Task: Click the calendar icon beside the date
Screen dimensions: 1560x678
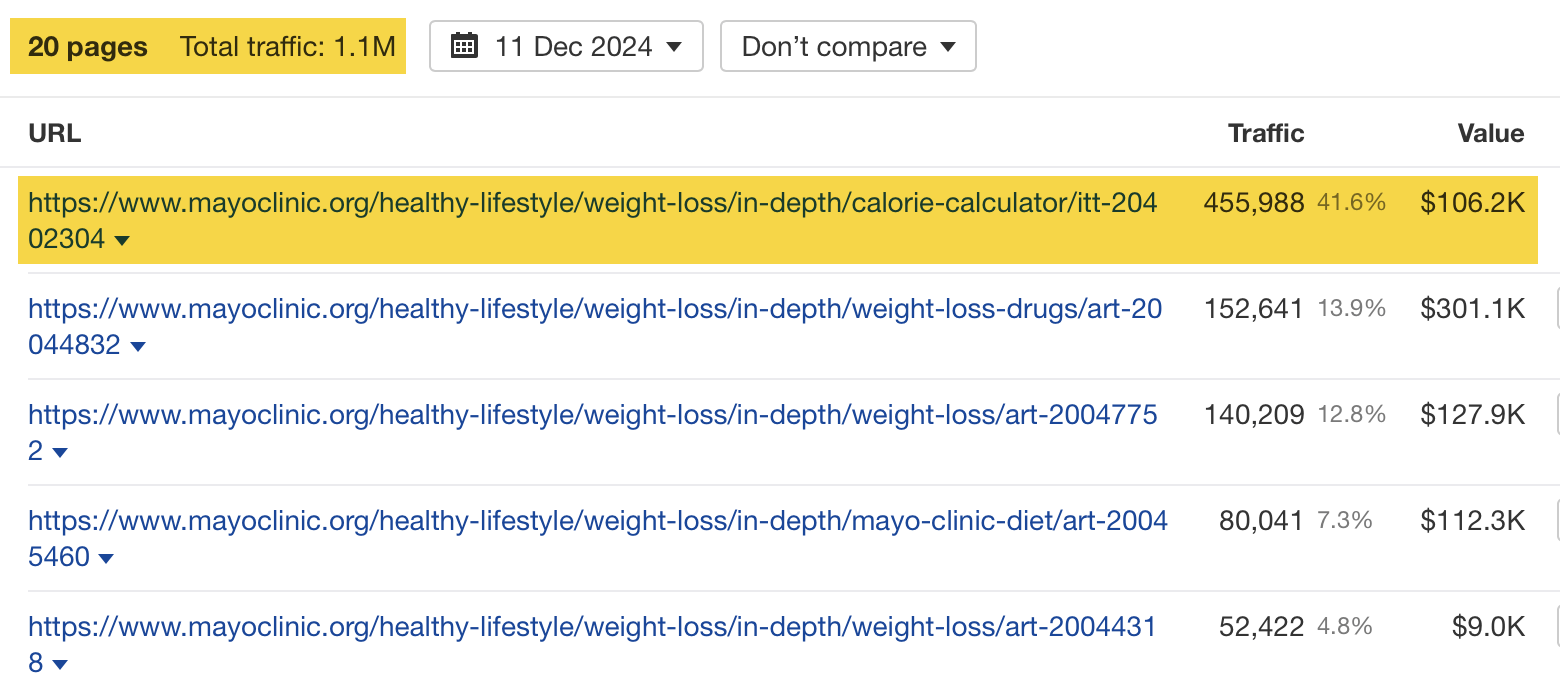Action: pyautogui.click(x=462, y=45)
